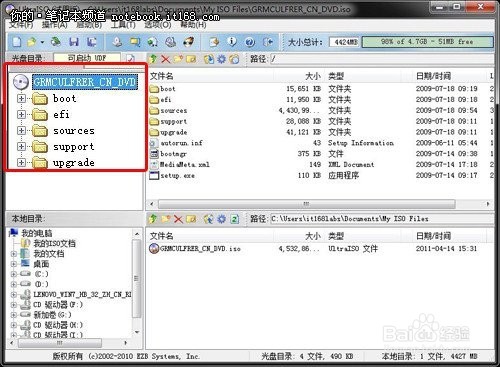Click the green refresh icon in local toolbar

click(x=235, y=219)
